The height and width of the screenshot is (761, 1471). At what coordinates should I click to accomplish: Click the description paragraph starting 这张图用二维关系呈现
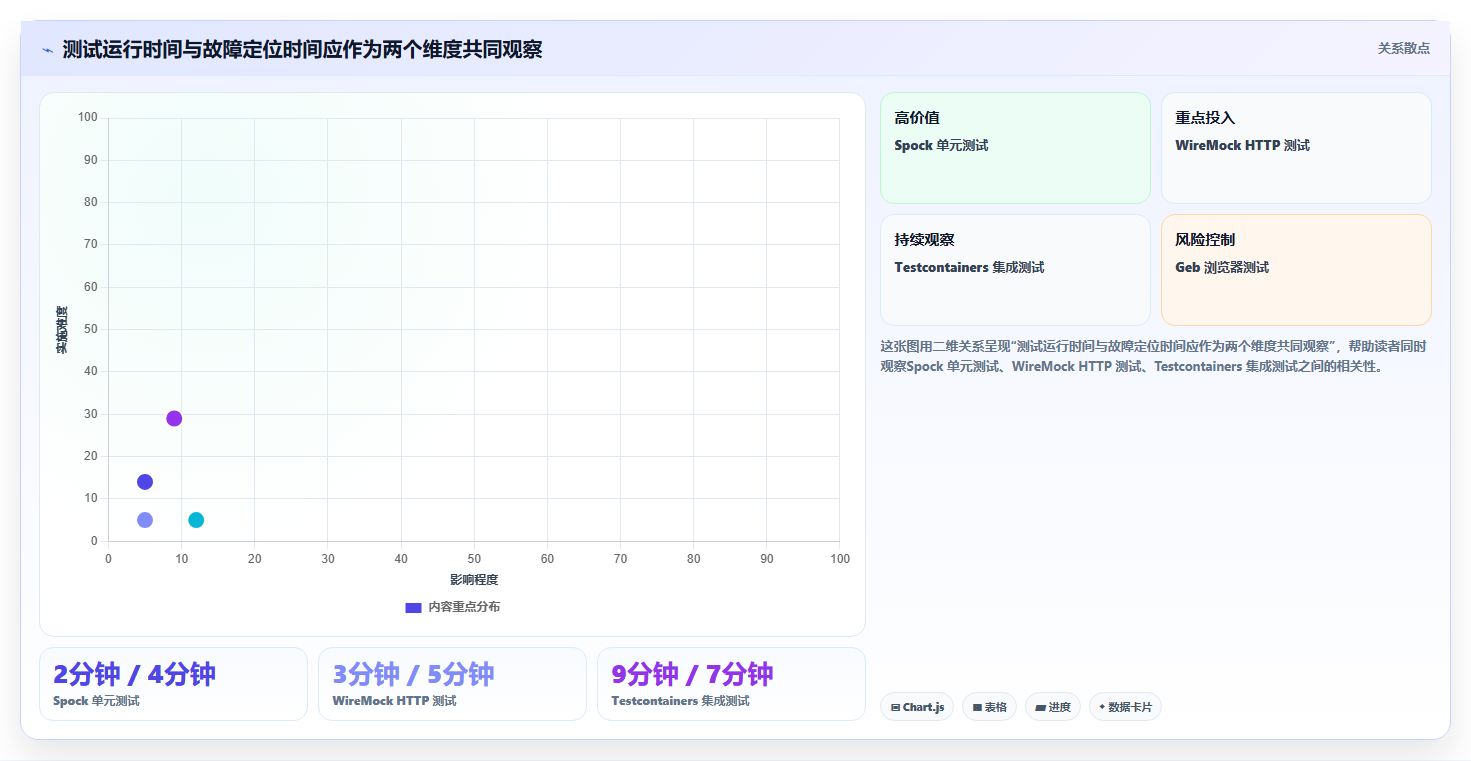1153,356
